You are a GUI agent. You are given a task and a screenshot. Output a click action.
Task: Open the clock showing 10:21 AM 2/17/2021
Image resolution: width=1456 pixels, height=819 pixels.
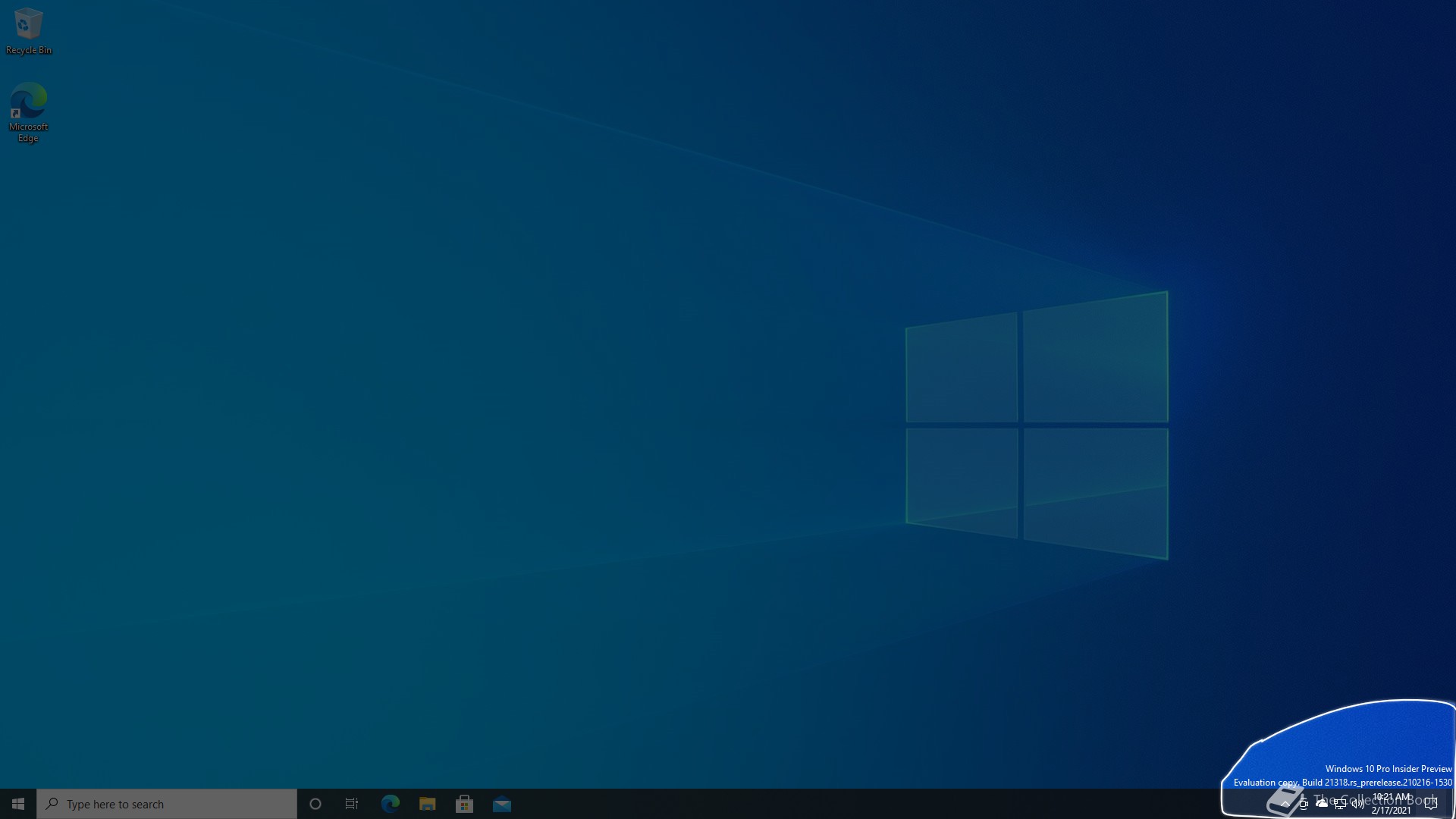click(1391, 804)
